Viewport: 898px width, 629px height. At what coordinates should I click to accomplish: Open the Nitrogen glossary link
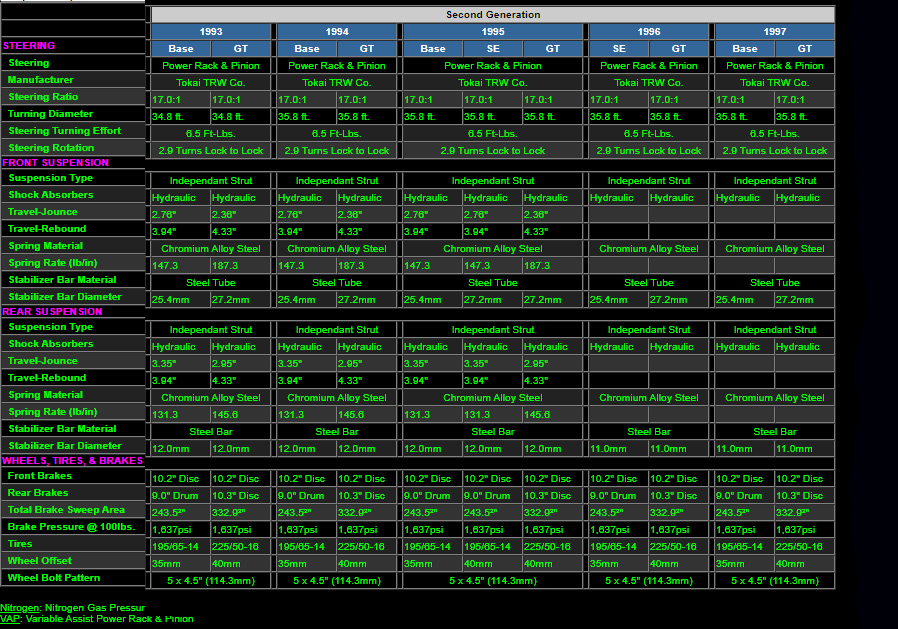[x=19, y=608]
